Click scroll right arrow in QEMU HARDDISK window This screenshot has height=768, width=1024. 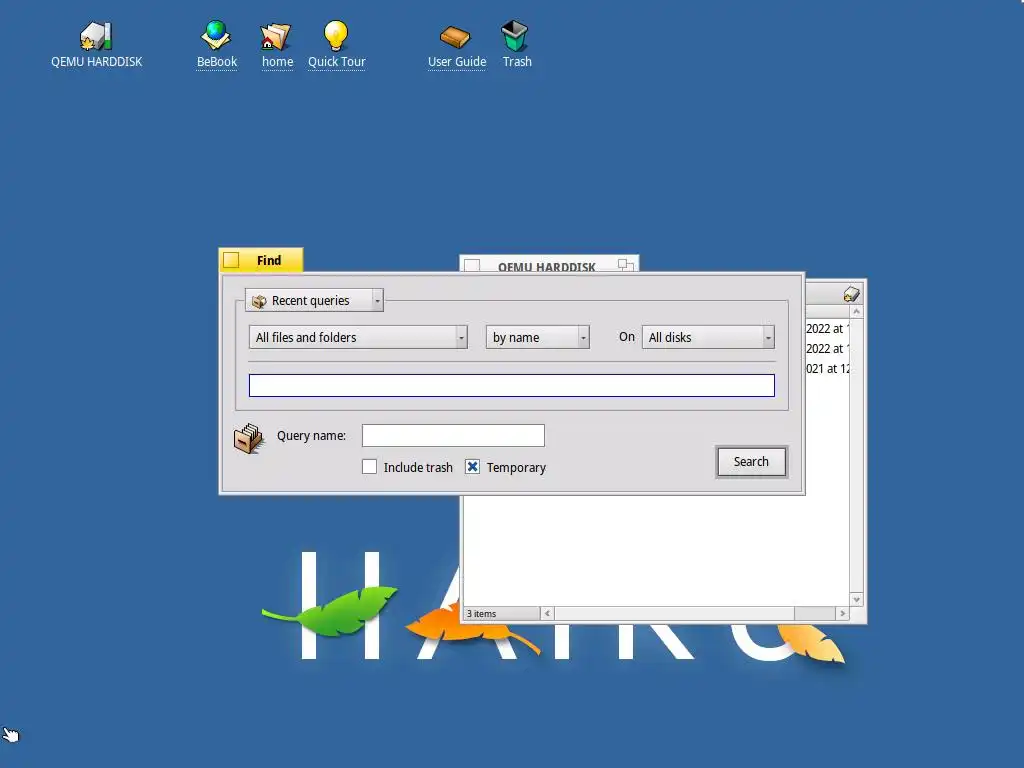[842, 613]
